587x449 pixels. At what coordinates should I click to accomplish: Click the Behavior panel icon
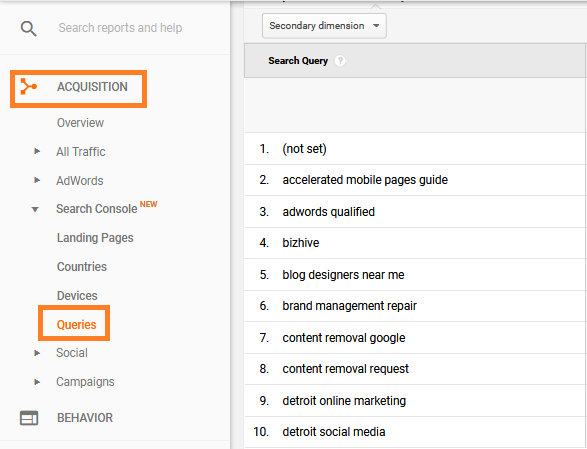pyautogui.click(x=29, y=418)
